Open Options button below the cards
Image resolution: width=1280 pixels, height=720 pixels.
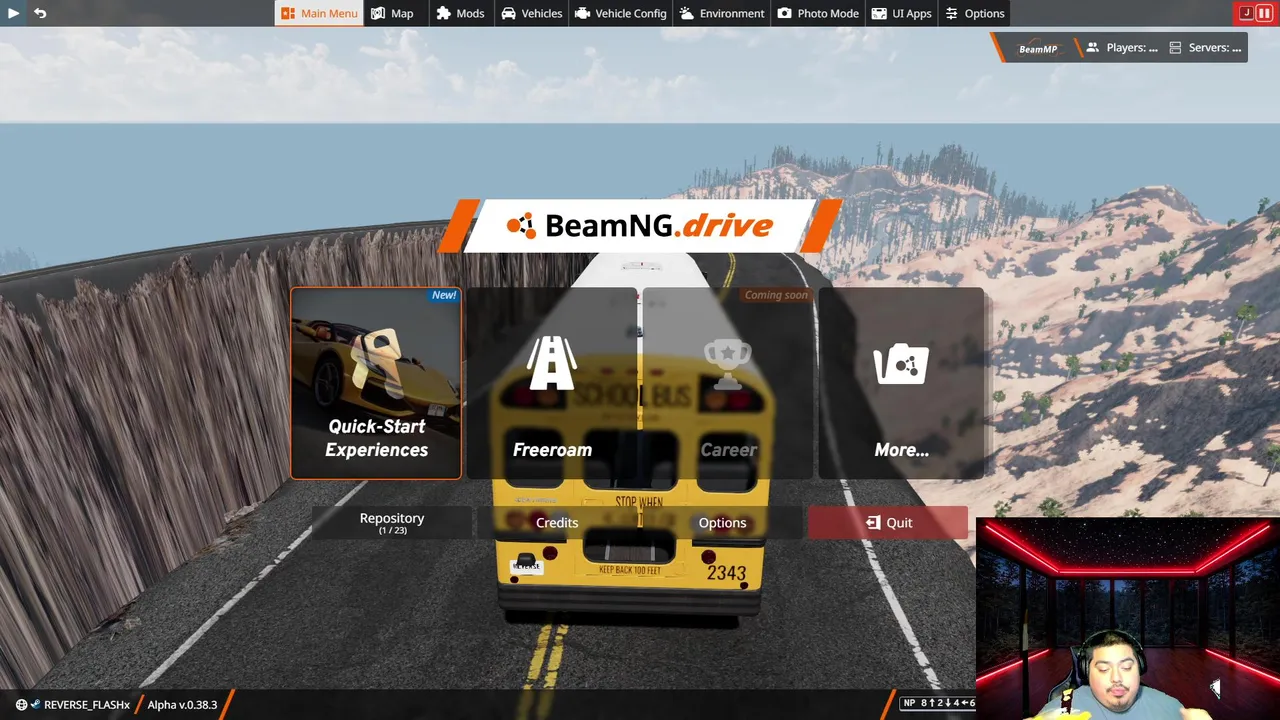pos(722,522)
